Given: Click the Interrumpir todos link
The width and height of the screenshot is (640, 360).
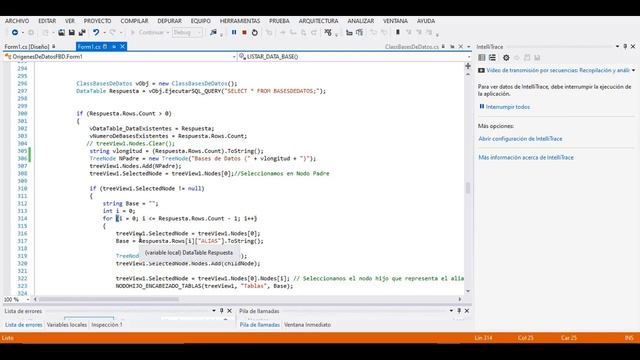Looking at the screenshot, I should click(x=507, y=107).
